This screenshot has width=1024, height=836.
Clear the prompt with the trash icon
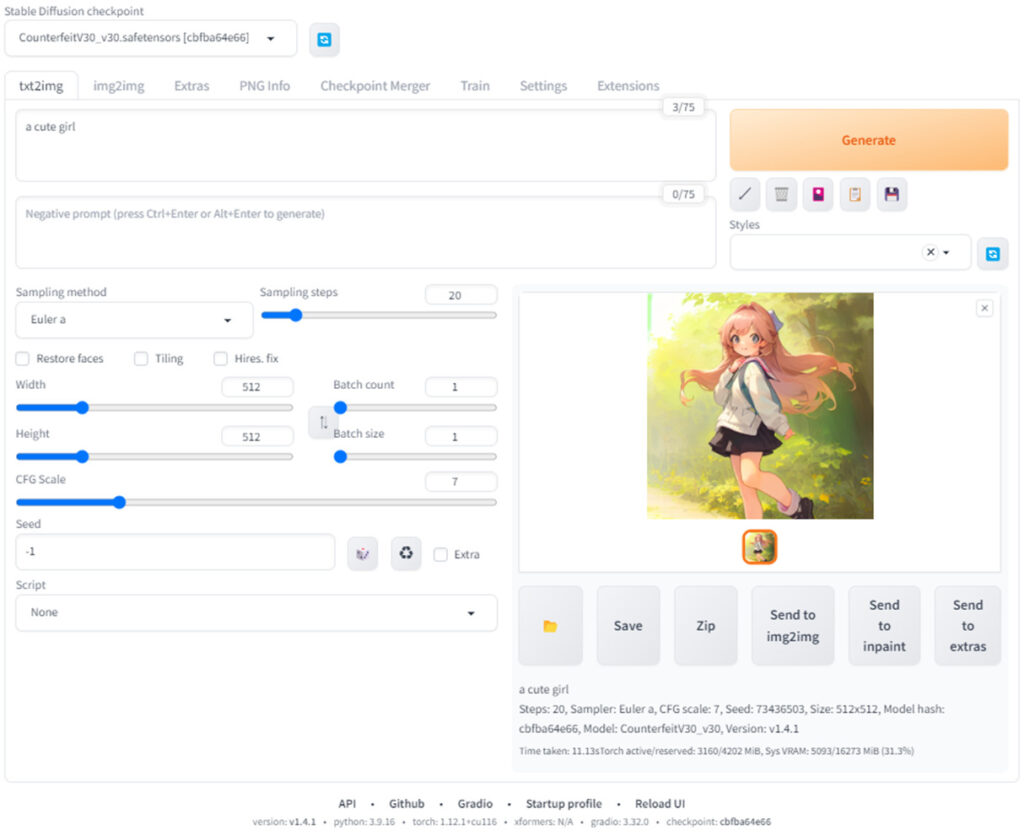tap(782, 194)
